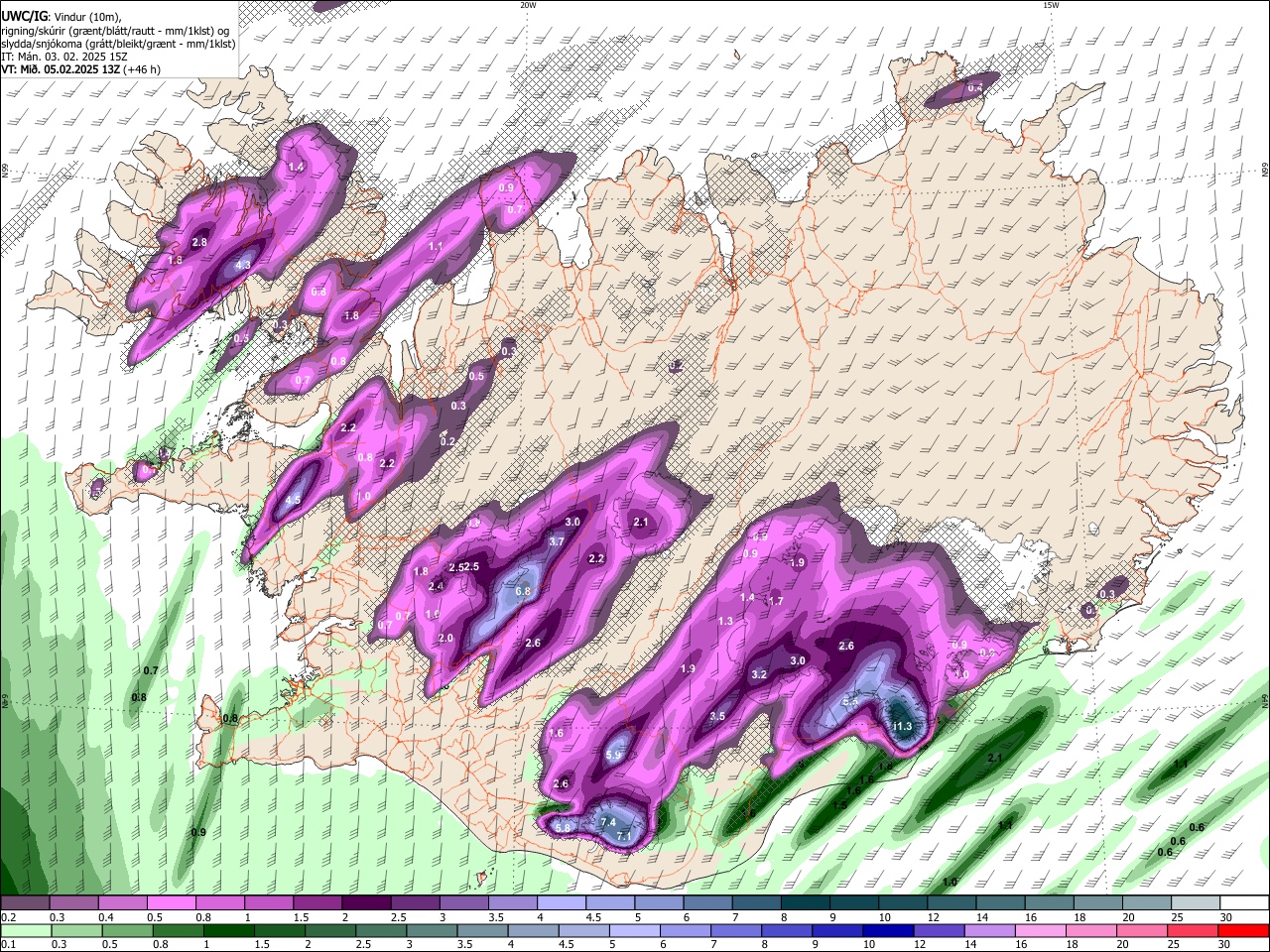Click the 3.5 value on the map

pyautogui.click(x=717, y=716)
